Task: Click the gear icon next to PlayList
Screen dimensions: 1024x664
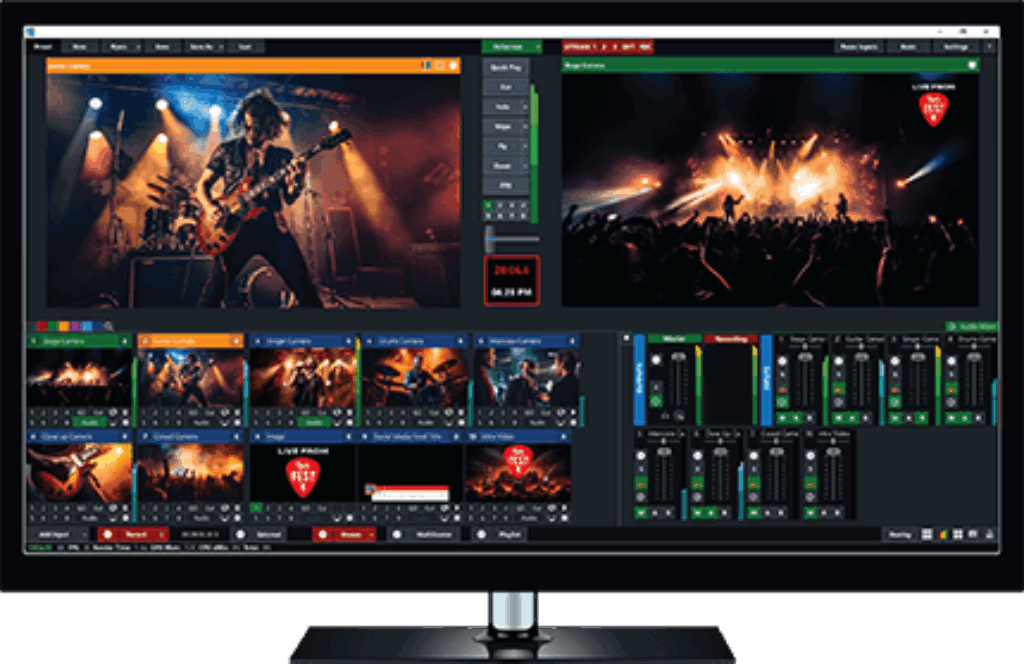Action: tap(481, 534)
